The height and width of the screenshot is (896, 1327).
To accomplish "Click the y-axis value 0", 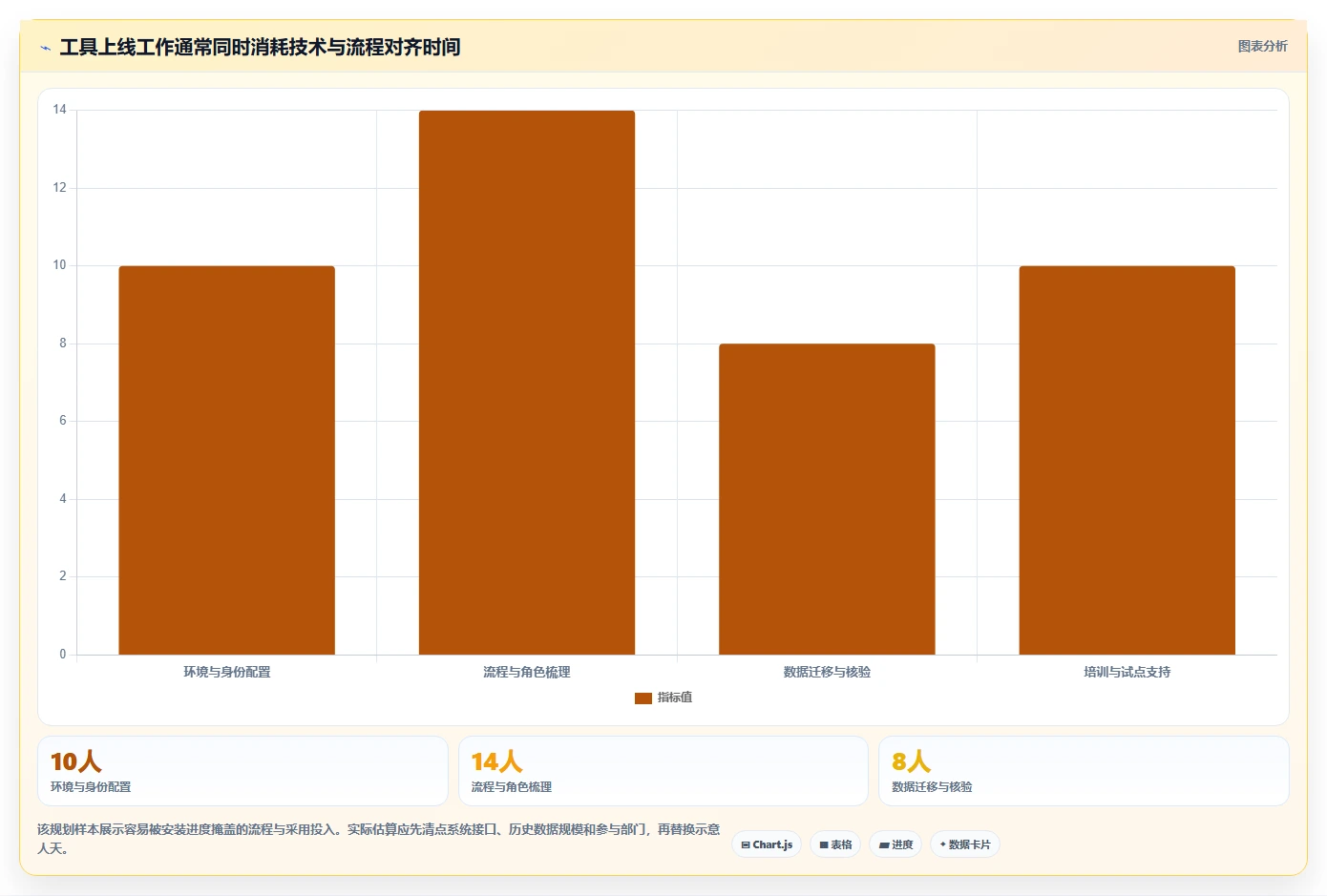I will [63, 655].
